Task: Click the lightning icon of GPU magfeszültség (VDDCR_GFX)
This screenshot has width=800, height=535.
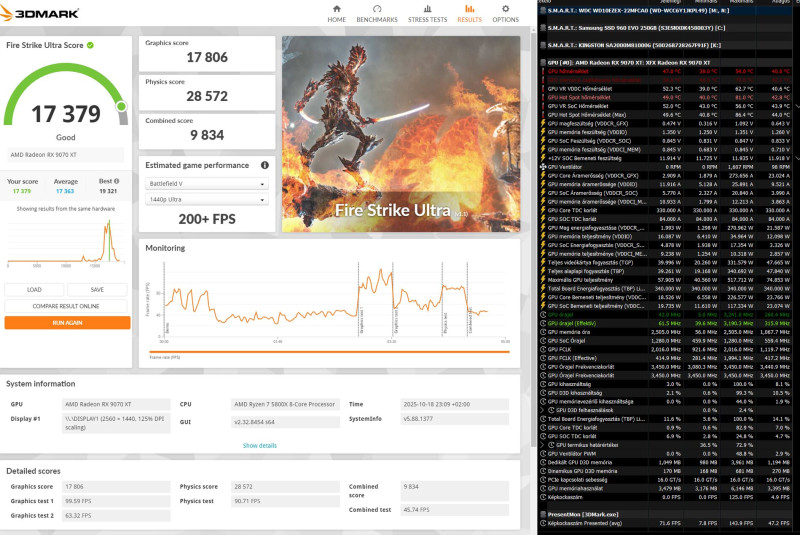Action: click(543, 123)
